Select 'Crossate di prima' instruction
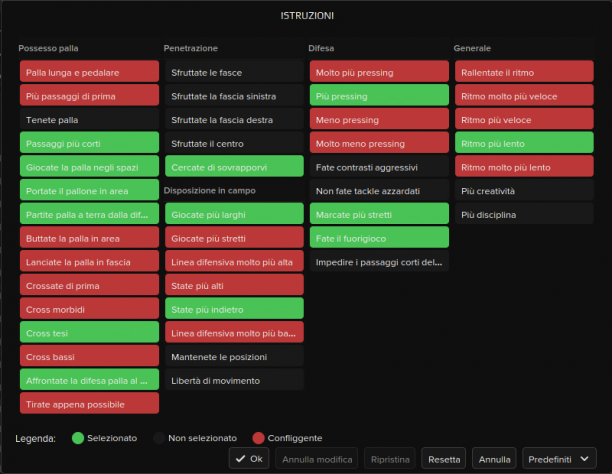The width and height of the screenshot is (612, 474). (89, 285)
